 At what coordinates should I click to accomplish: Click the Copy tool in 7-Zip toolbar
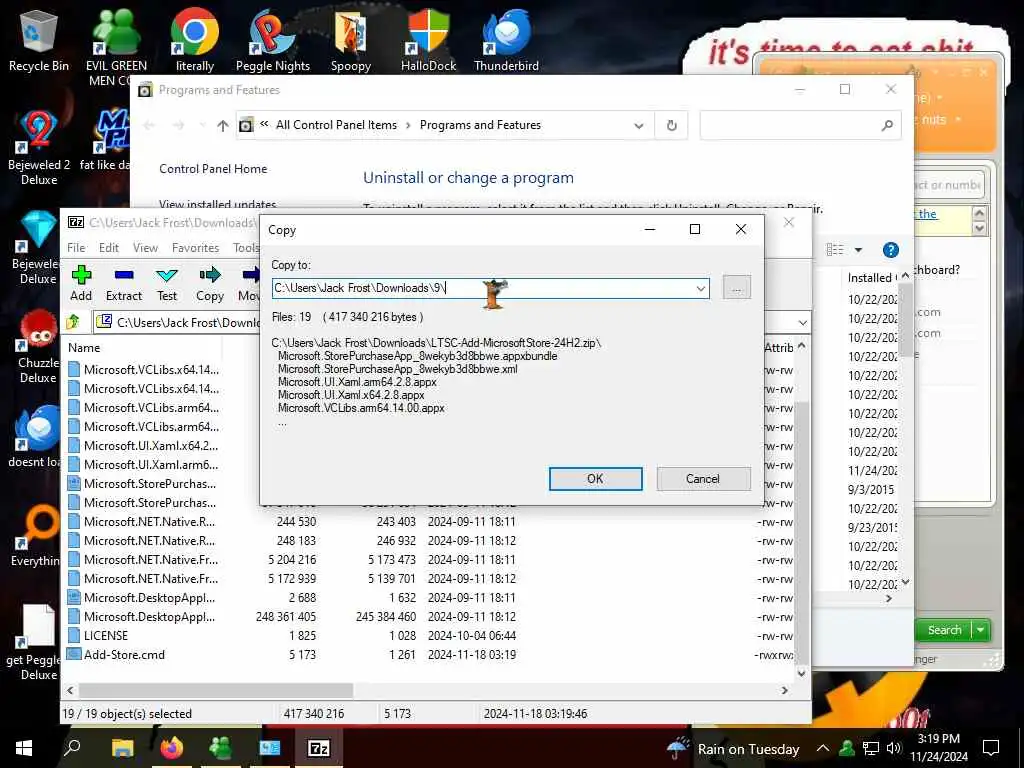210,283
